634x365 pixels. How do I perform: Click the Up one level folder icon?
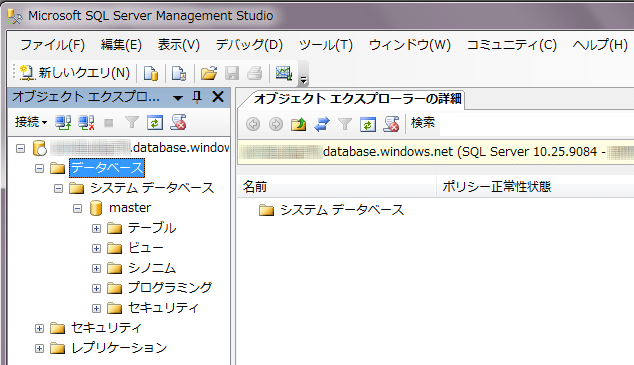click(x=298, y=124)
